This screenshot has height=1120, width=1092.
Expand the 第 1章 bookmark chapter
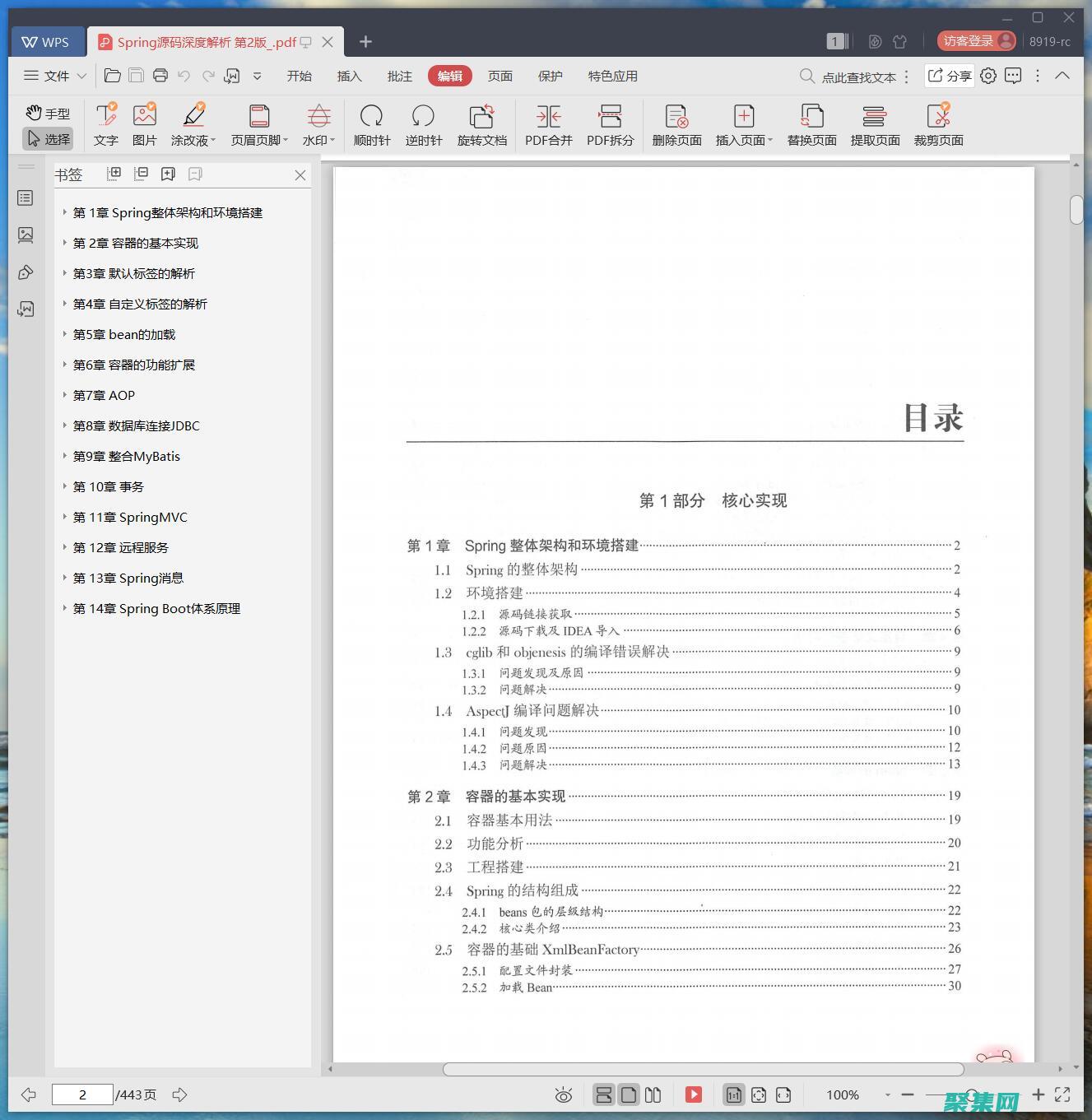pos(65,212)
